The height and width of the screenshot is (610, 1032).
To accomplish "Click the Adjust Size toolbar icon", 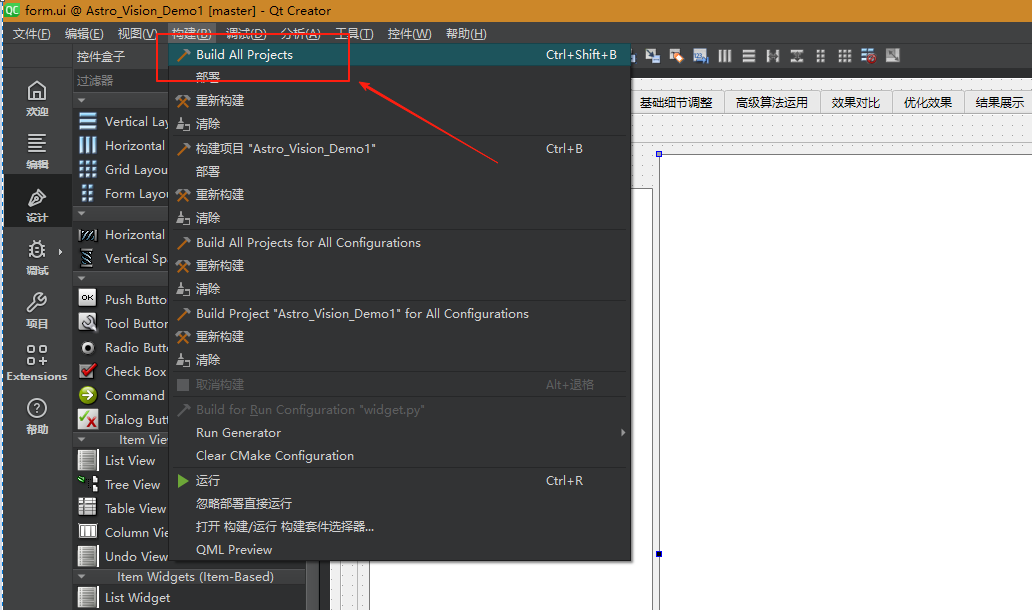I will (x=892, y=56).
